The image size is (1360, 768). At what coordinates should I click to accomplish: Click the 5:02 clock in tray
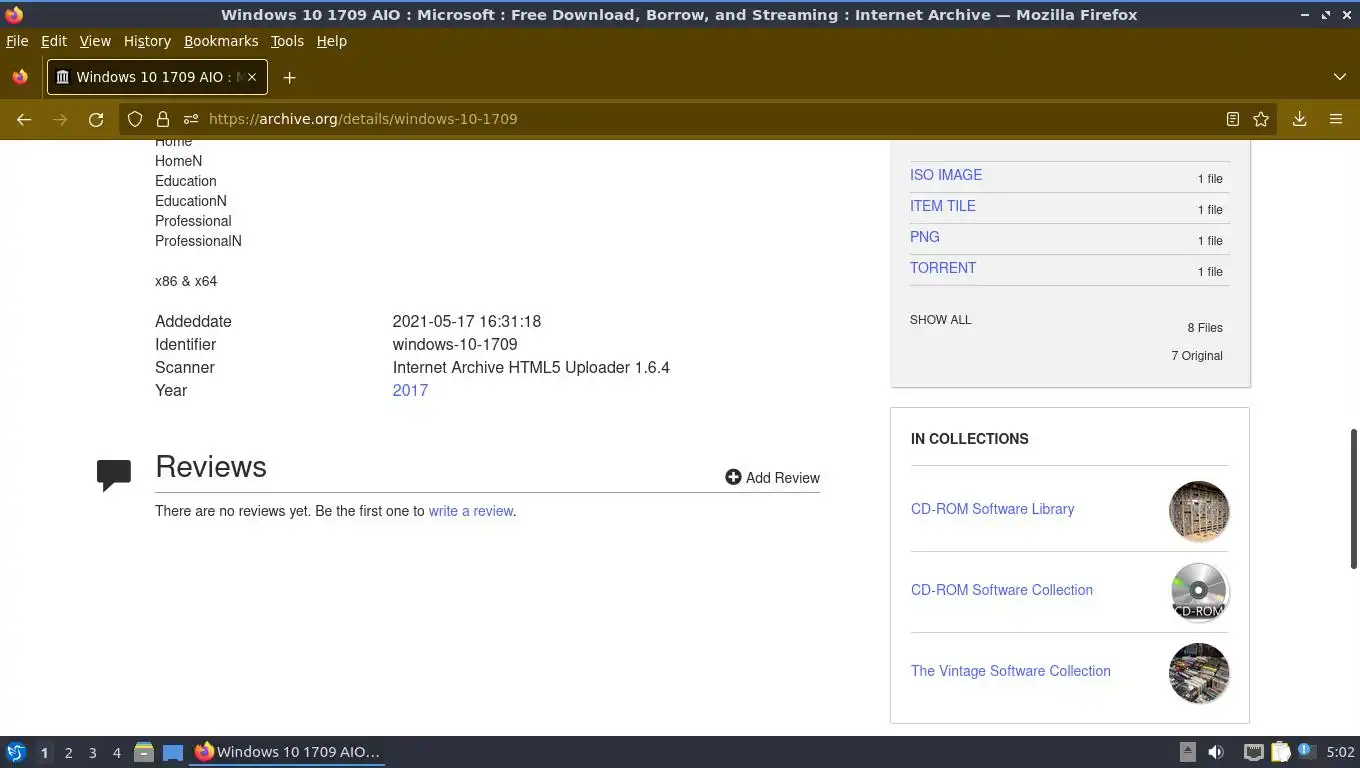point(1340,752)
